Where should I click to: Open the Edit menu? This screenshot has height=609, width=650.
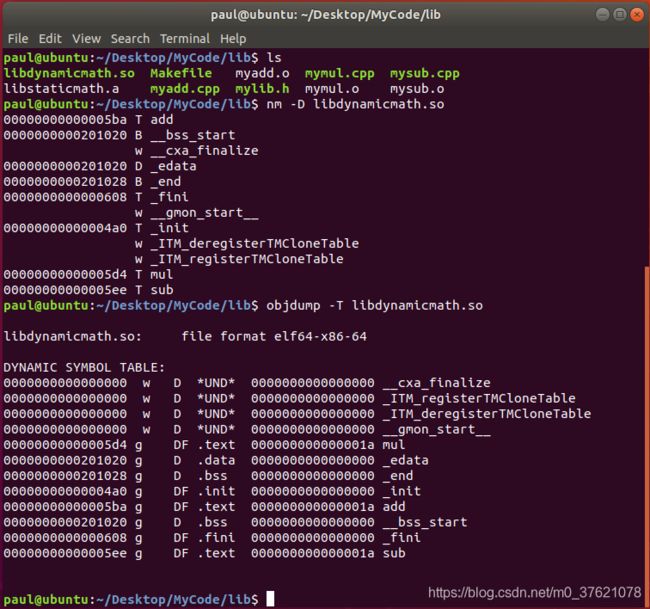[x=50, y=39]
